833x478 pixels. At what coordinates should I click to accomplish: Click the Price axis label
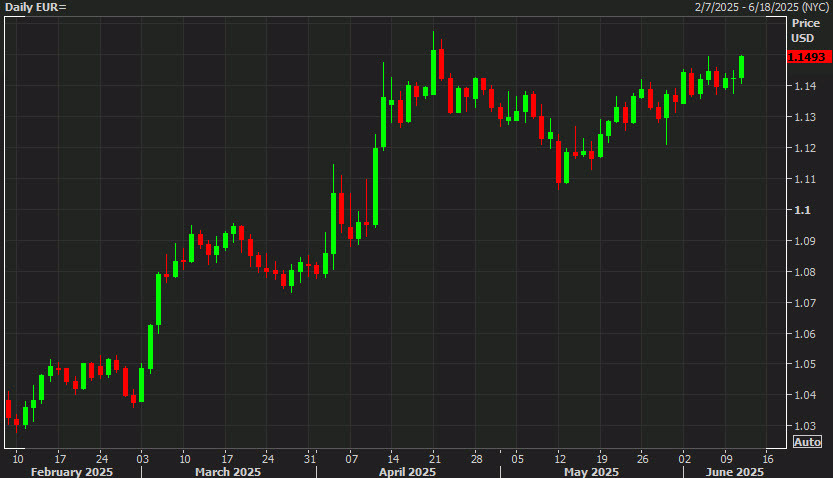805,23
